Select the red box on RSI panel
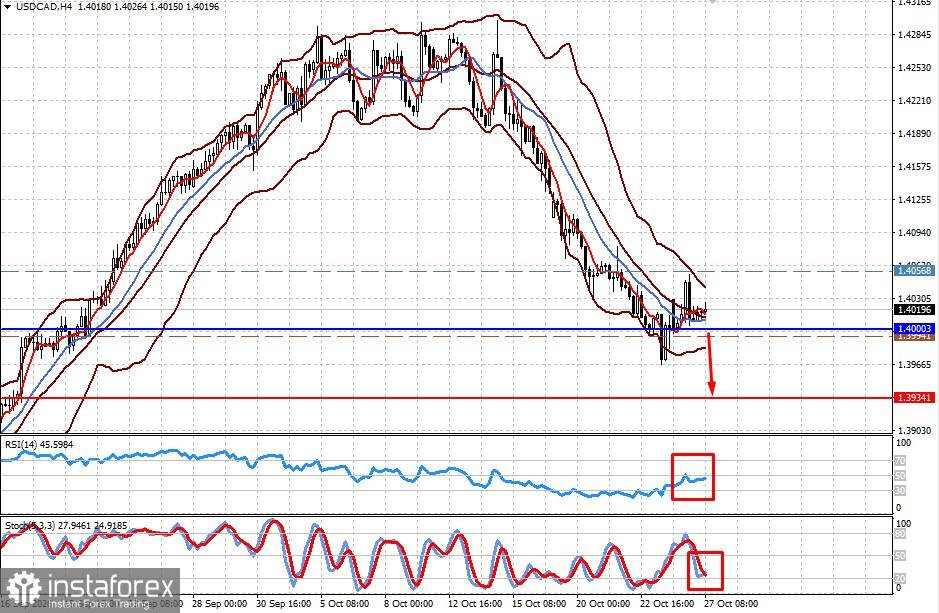Image resolution: width=939 pixels, height=613 pixels. click(x=693, y=477)
